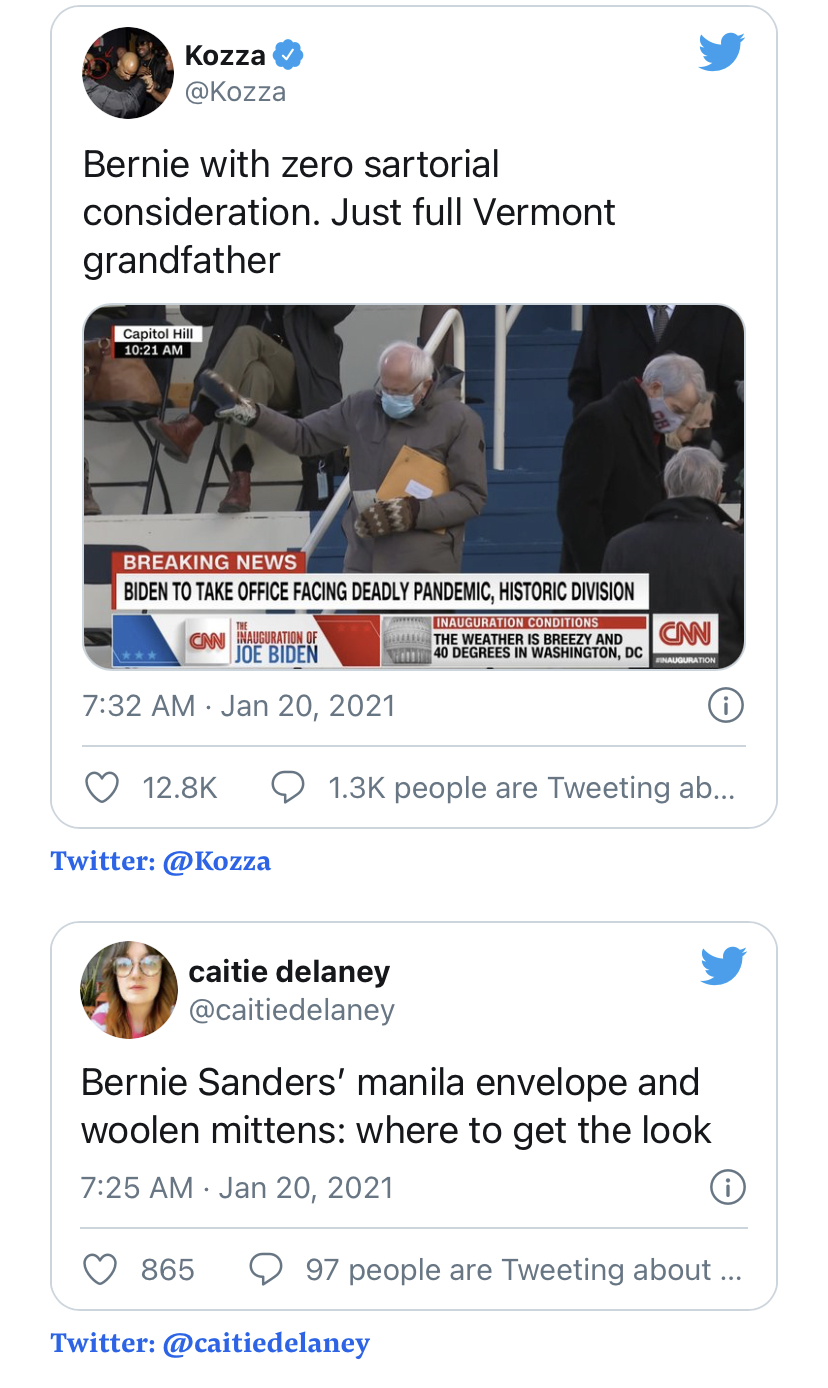Open the info icon on Kozza's tweet
828x1388 pixels.
725,706
